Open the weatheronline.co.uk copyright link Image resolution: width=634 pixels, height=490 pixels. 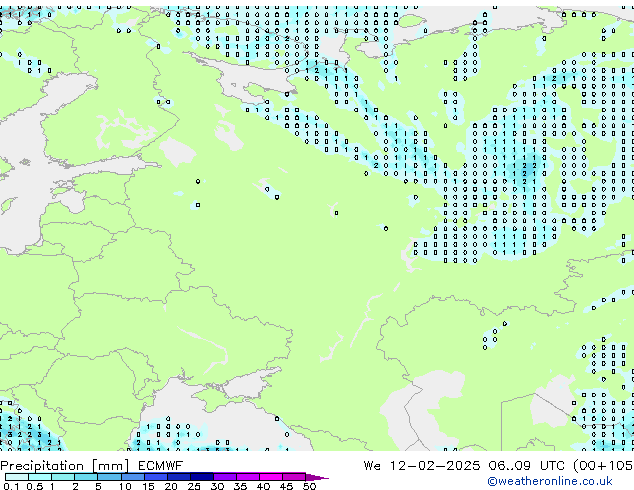coord(550,481)
